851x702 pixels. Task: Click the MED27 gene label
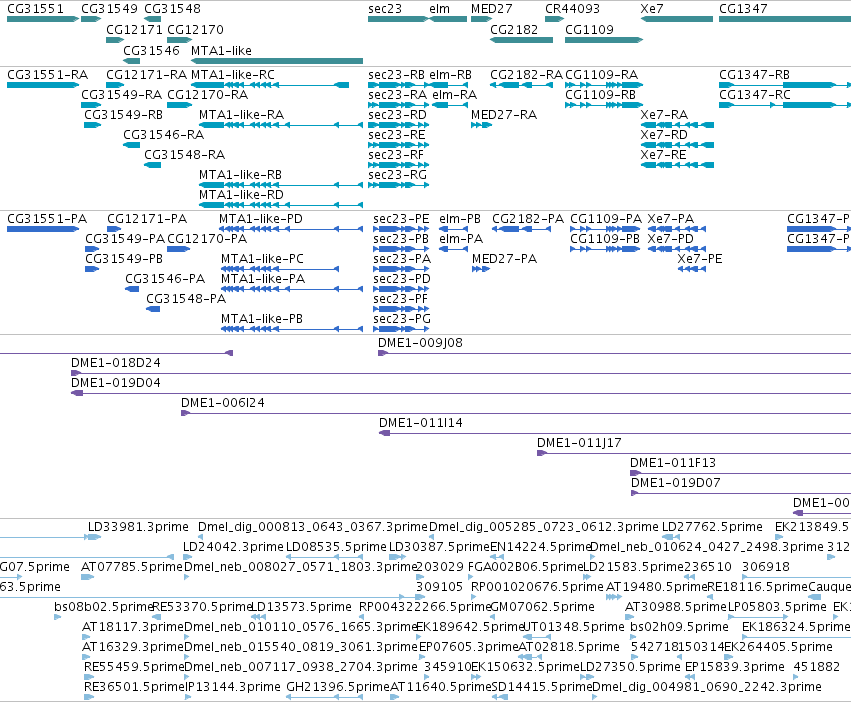point(491,9)
